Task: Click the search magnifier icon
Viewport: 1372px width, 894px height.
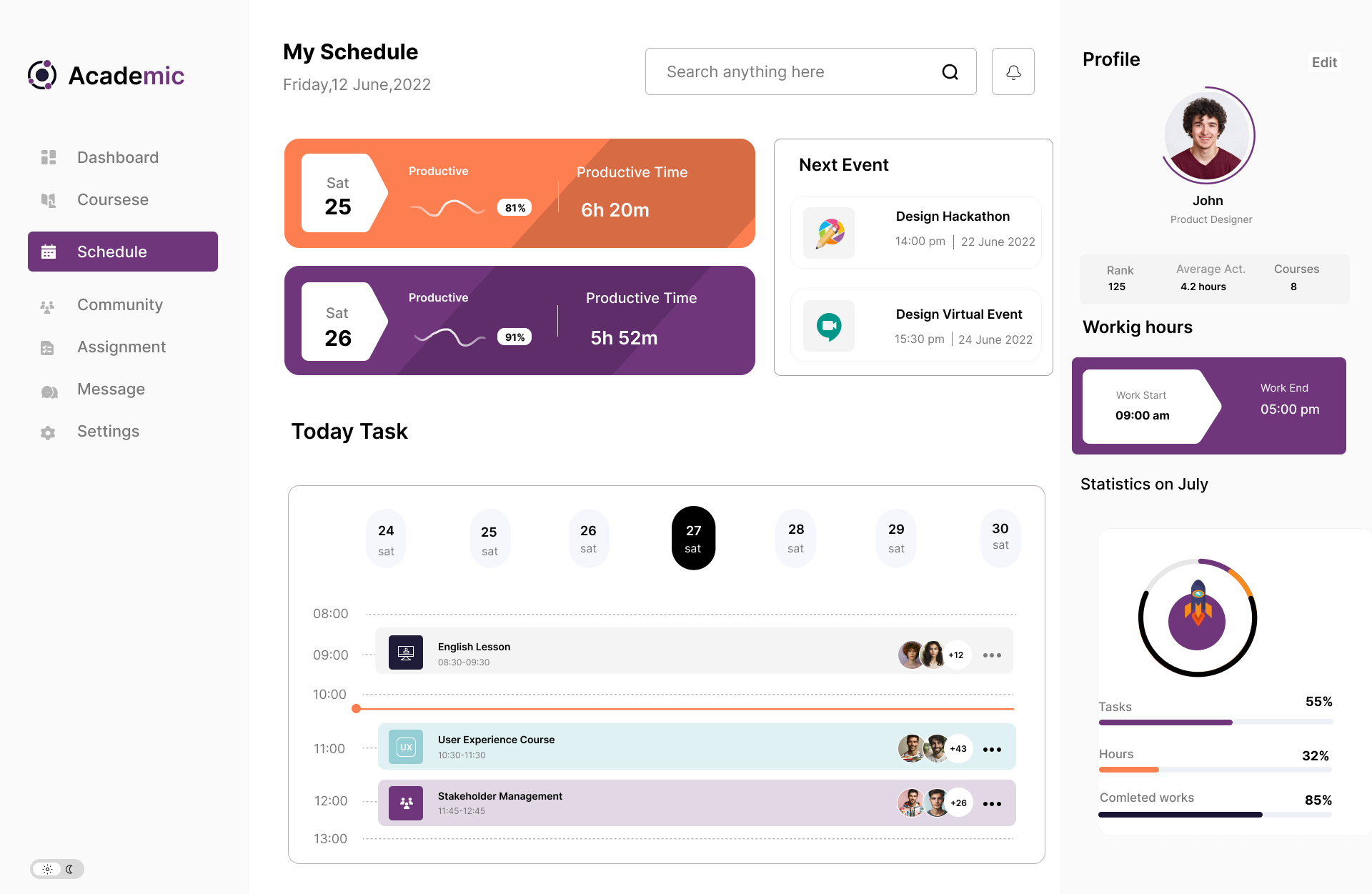Action: [950, 72]
